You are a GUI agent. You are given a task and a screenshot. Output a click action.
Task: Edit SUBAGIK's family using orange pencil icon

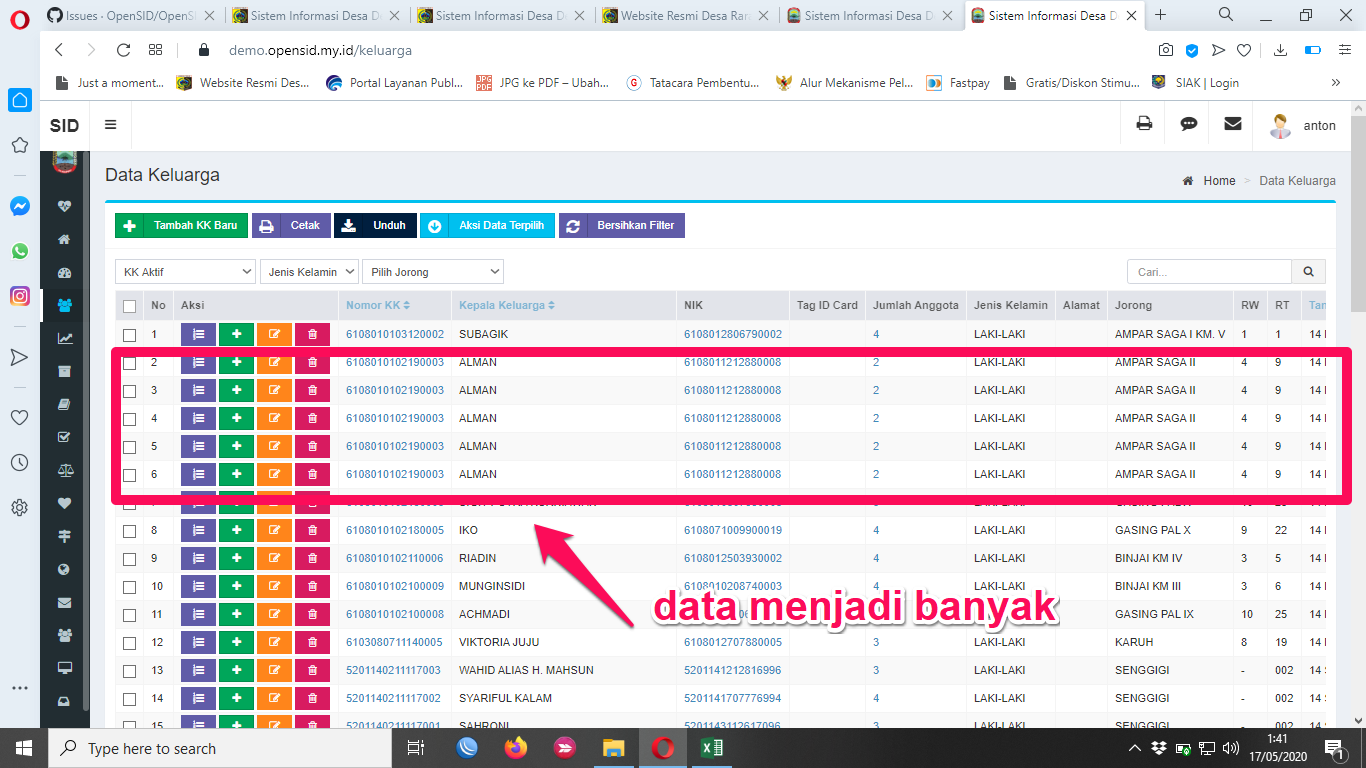[274, 334]
